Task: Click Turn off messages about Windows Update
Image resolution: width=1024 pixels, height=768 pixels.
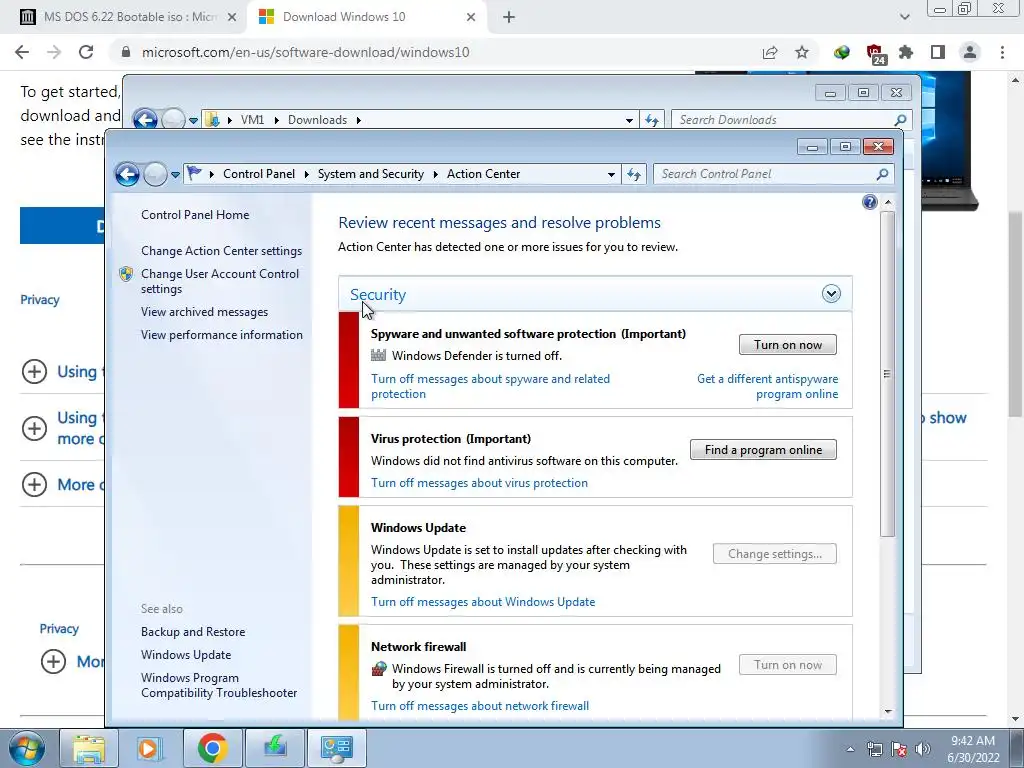Action: [x=483, y=601]
